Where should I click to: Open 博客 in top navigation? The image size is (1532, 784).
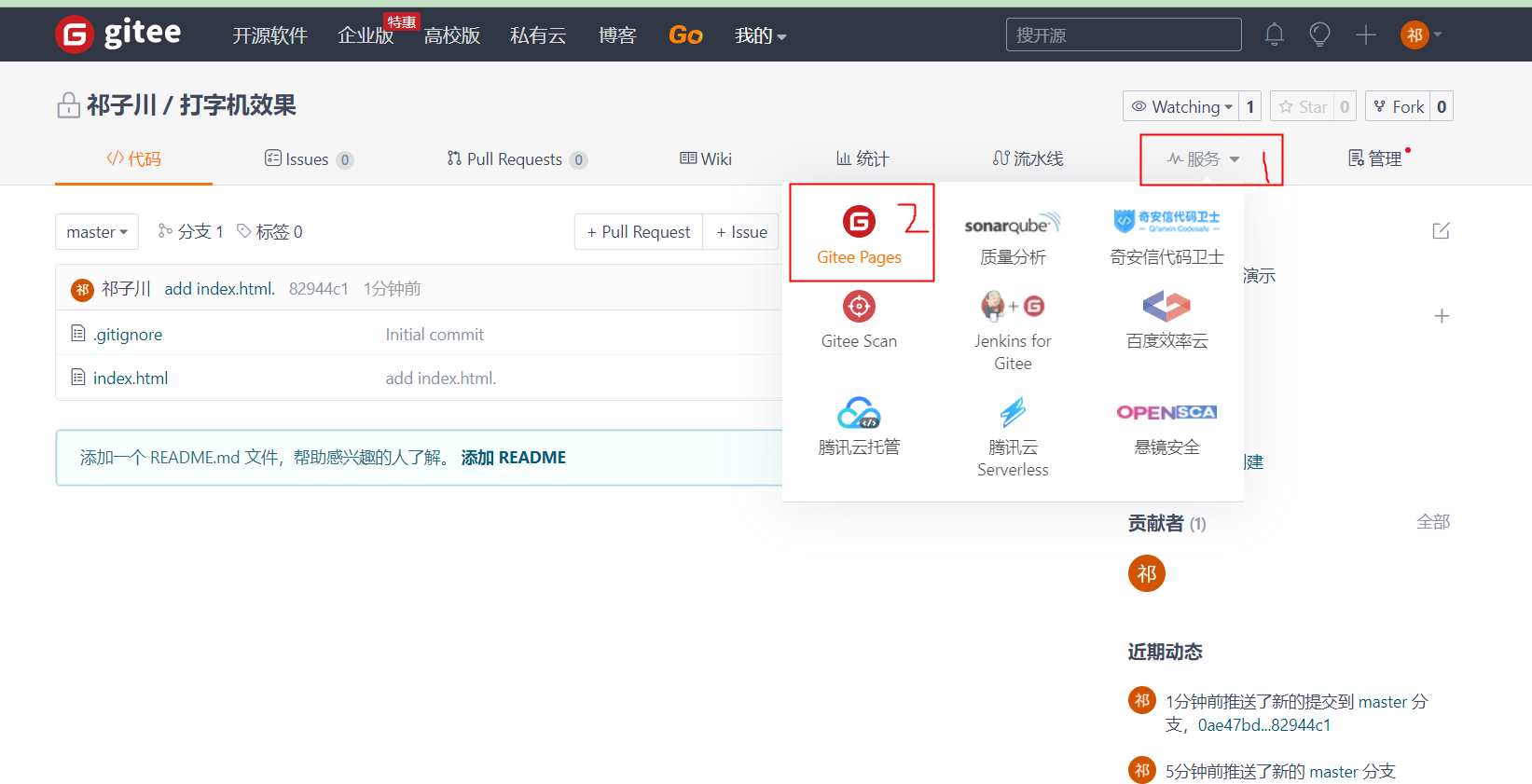tap(617, 35)
